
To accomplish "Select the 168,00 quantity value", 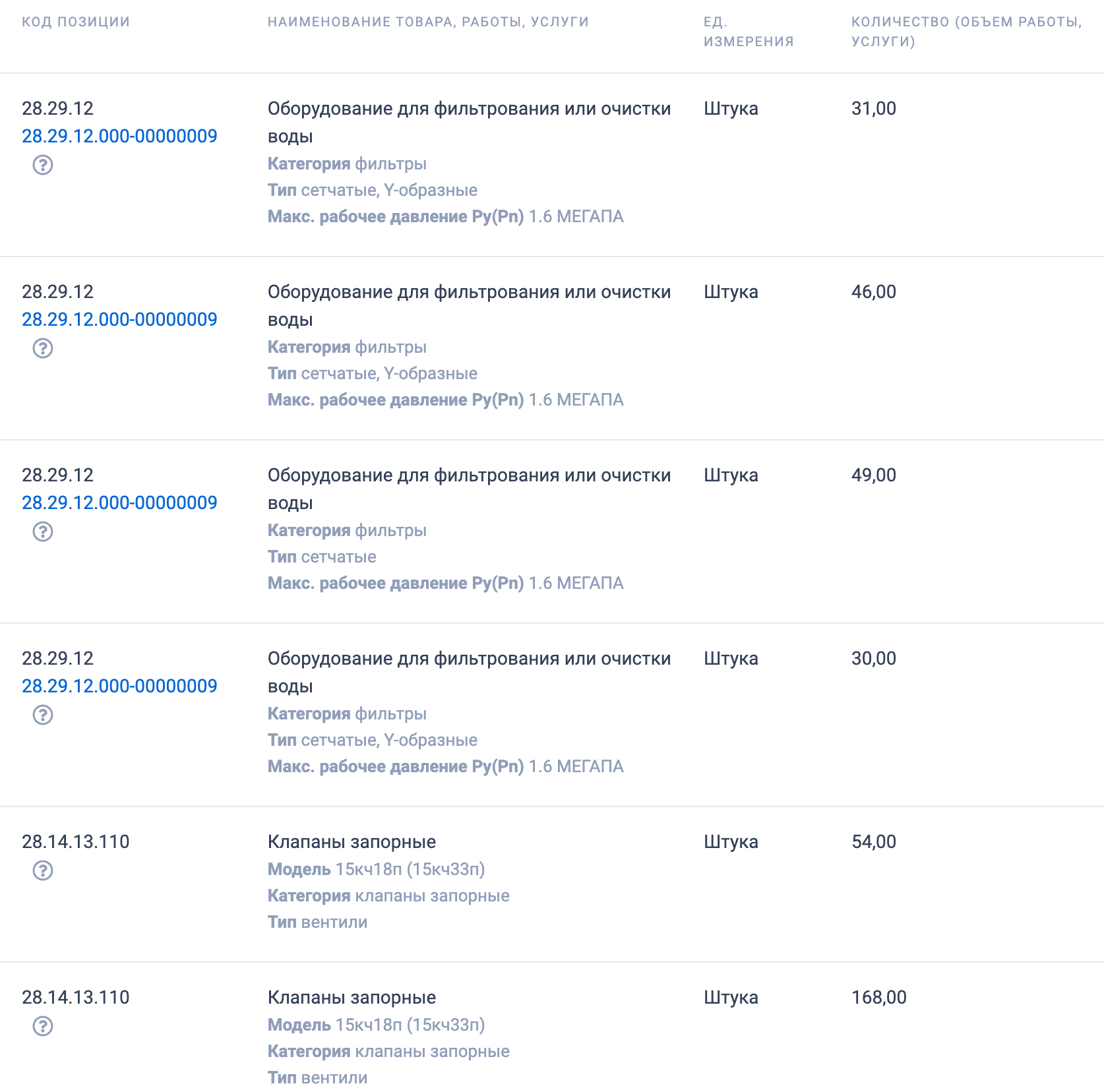I will click(x=878, y=998).
